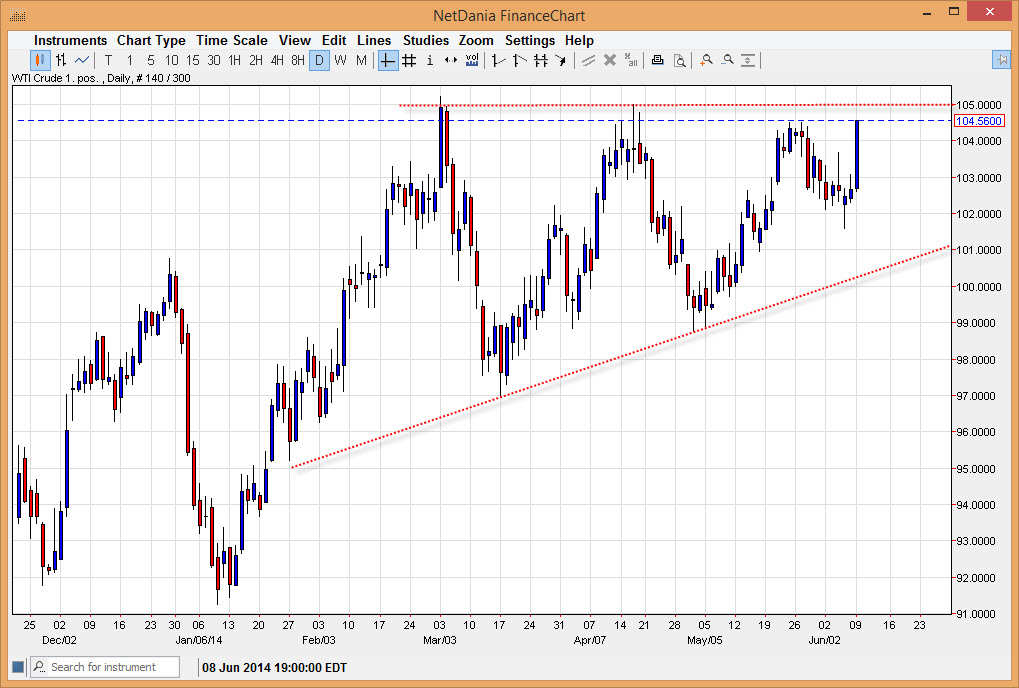
Task: Open the Studies menu
Action: tap(426, 40)
